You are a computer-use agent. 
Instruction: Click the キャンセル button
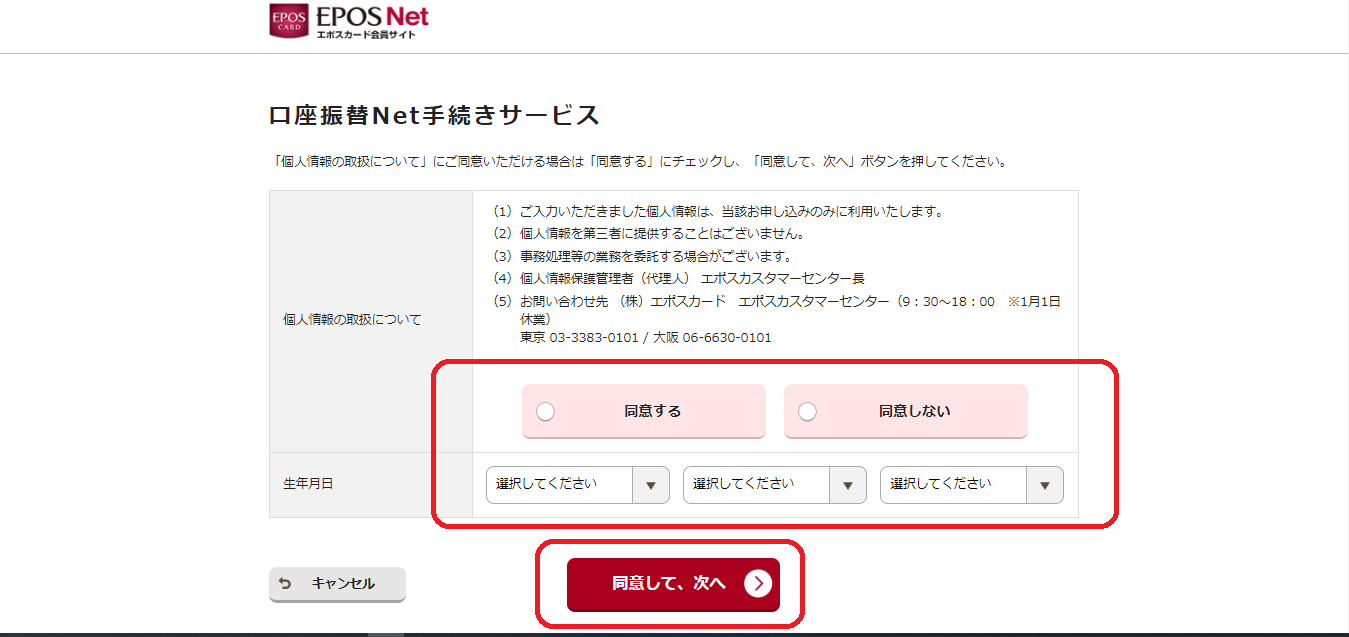coord(337,584)
